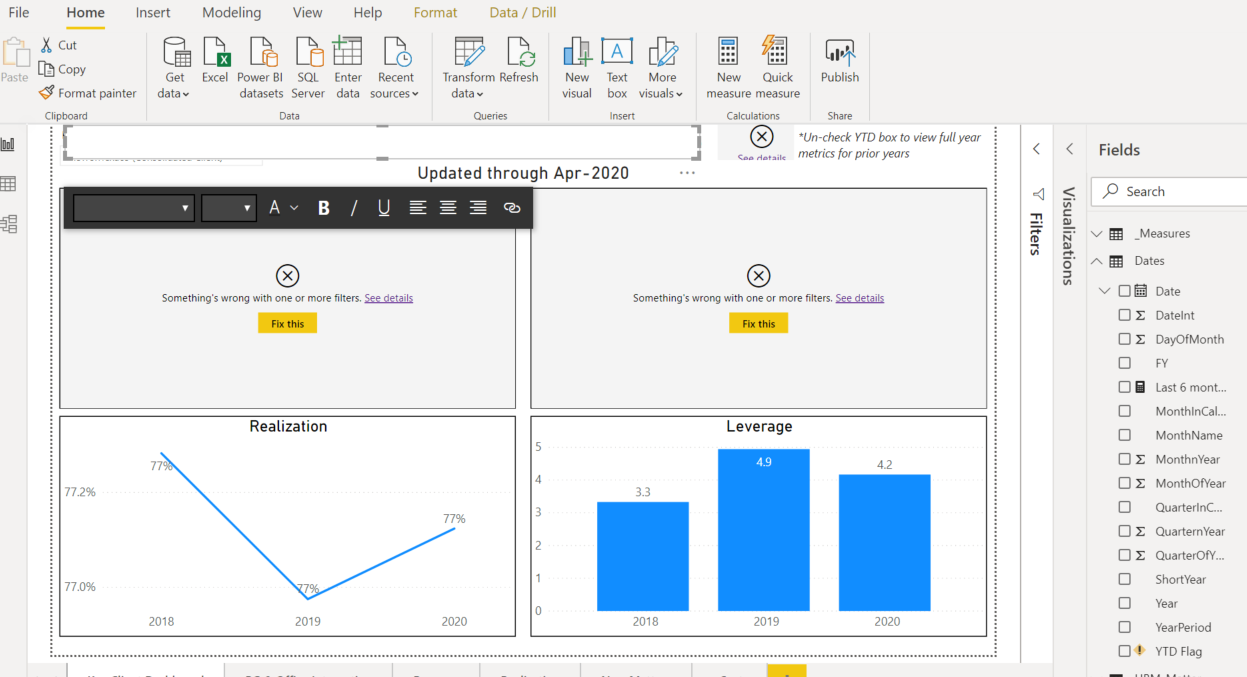The image size is (1247, 677).
Task: Align text left in formatting toolbar
Action: pos(418,208)
